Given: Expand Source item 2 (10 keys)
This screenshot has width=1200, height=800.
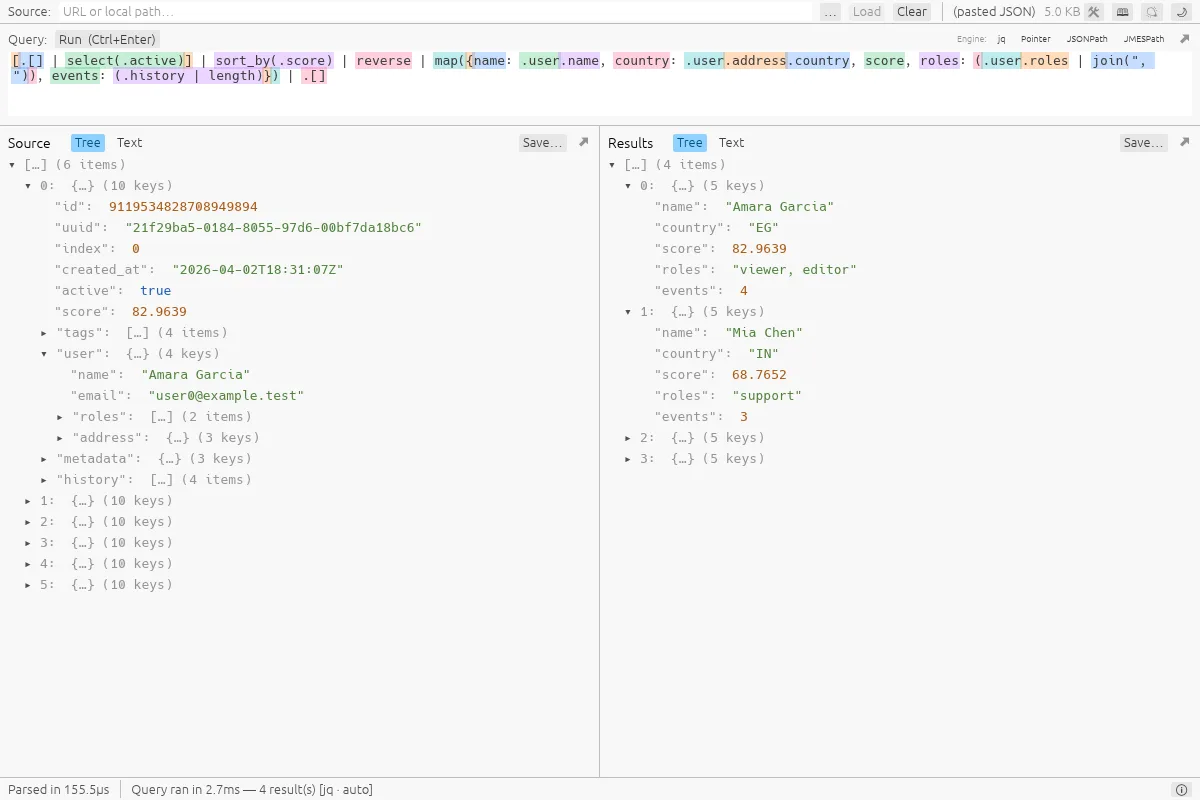Looking at the screenshot, I should (x=28, y=522).
